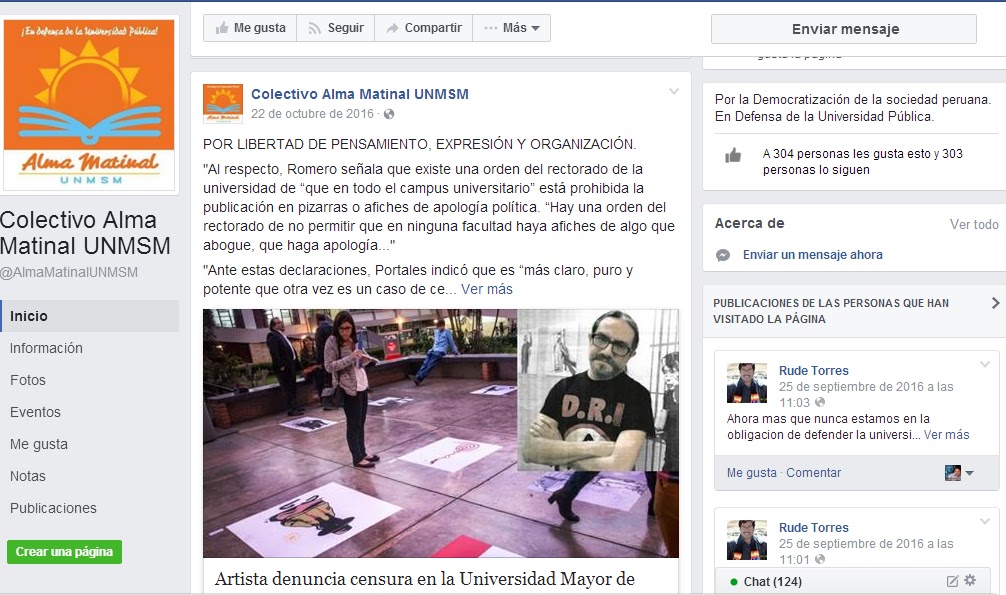Expand visitor posts section arrow
The height and width of the screenshot is (595, 1006).
(x=995, y=303)
